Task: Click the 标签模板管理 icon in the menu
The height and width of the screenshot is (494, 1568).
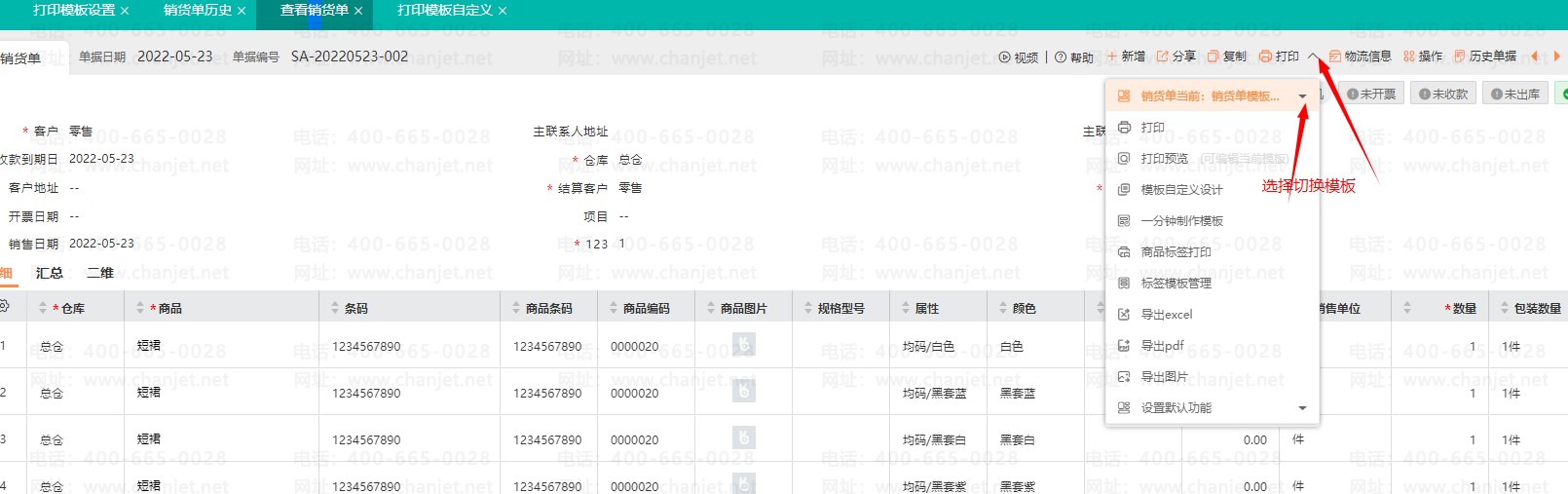Action: 1124,284
